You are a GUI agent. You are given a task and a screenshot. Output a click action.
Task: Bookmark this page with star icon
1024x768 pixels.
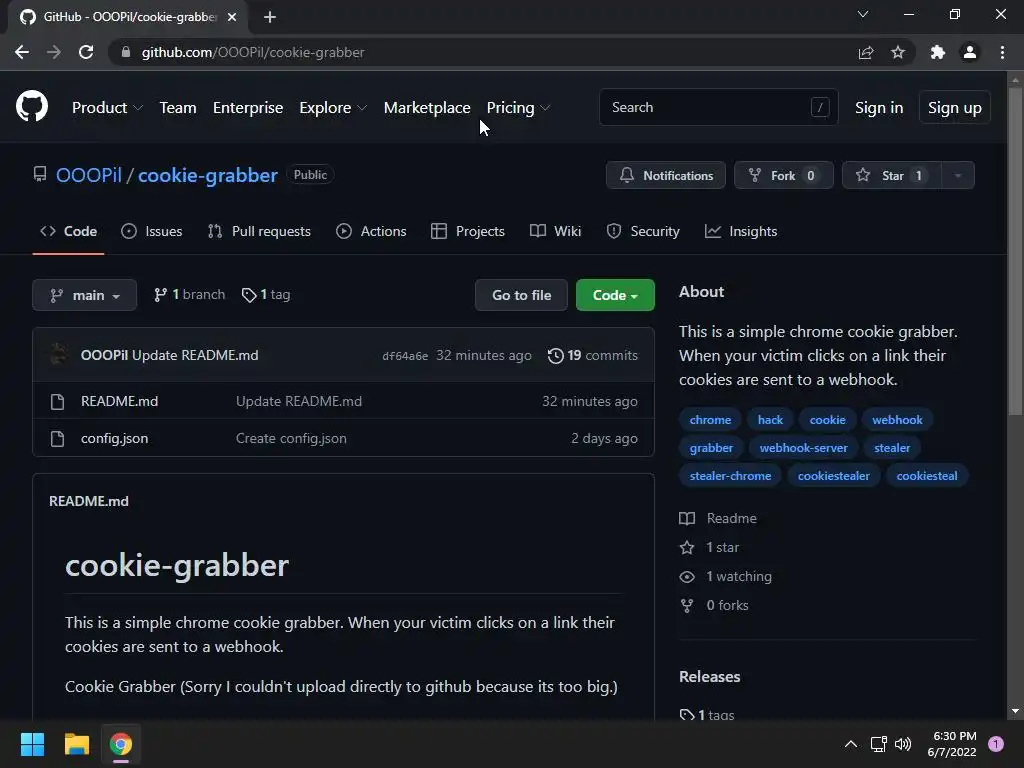click(x=898, y=52)
